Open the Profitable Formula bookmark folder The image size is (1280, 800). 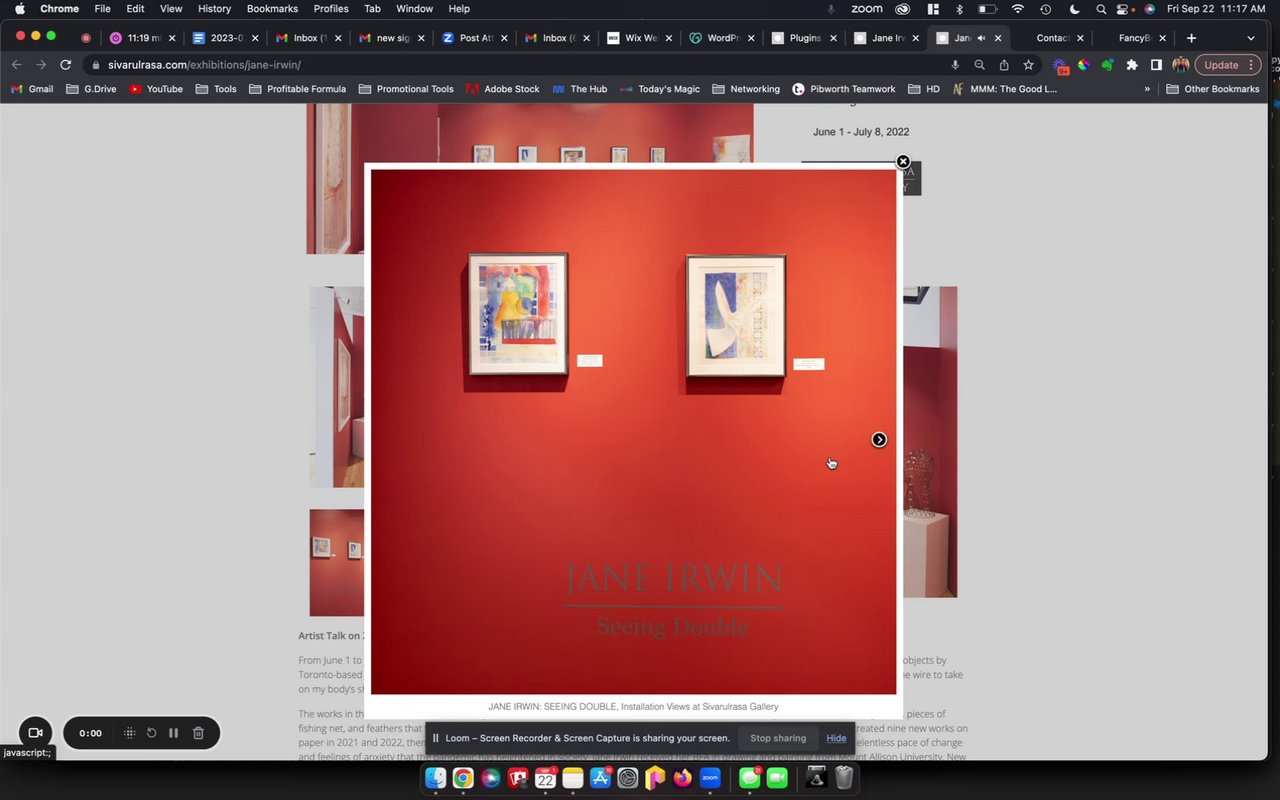pos(297,89)
